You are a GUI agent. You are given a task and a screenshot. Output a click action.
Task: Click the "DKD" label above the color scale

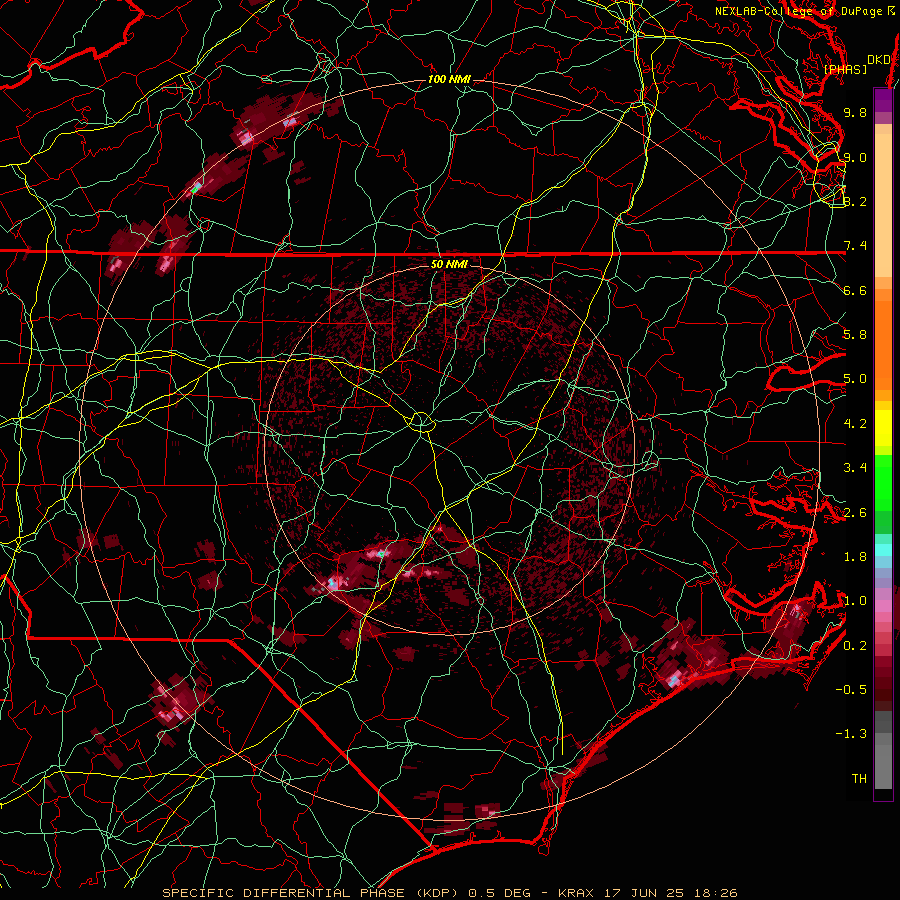coord(879,60)
